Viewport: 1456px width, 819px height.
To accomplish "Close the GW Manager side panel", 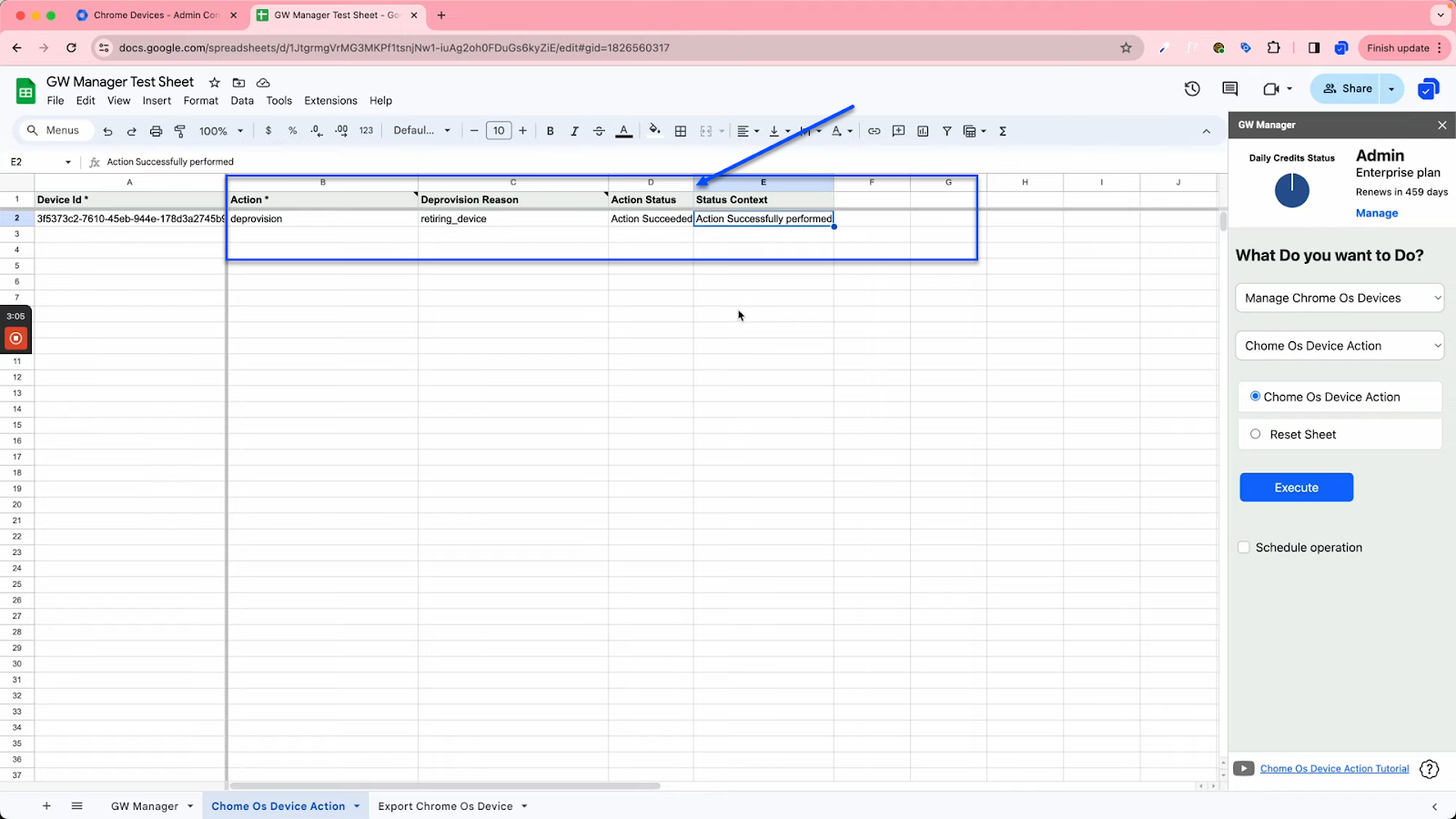I will click(1441, 125).
